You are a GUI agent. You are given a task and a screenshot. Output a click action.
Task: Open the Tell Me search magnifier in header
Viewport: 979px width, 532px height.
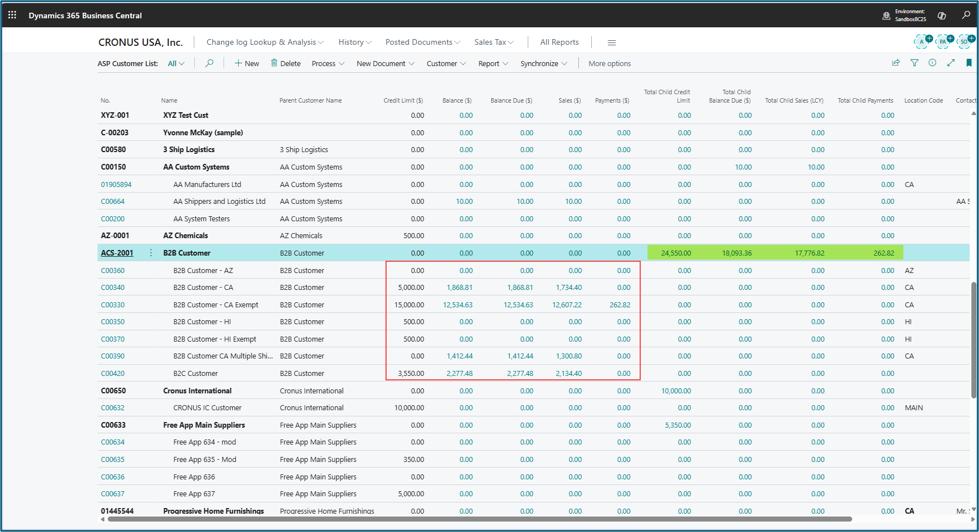(966, 15)
